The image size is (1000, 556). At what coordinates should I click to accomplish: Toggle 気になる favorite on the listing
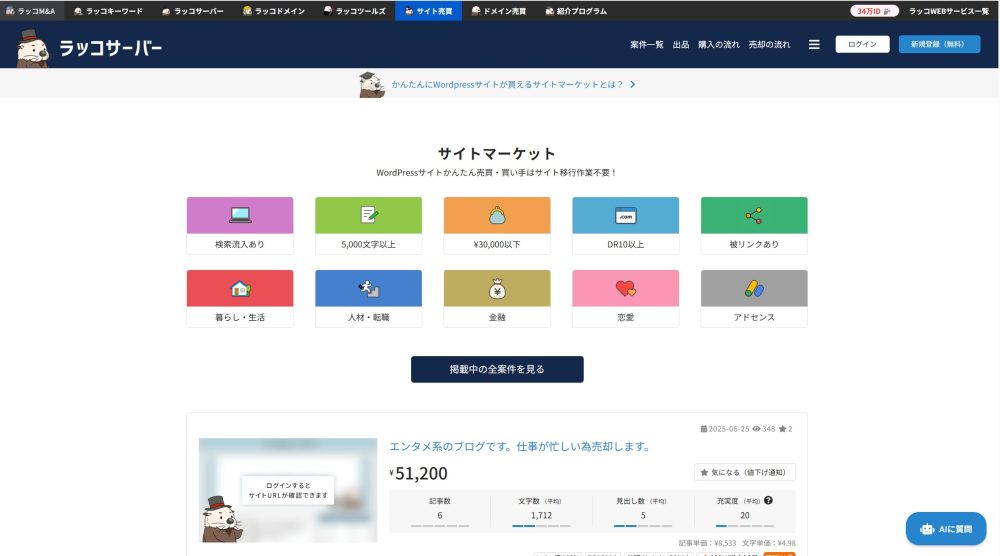point(745,472)
